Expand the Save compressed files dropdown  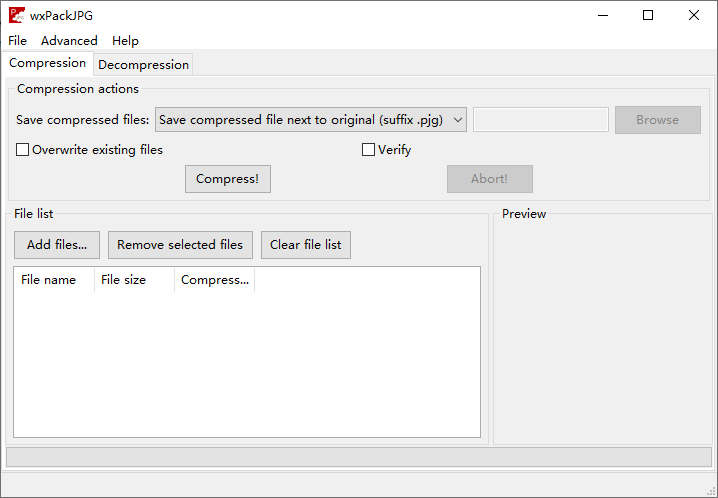310,120
